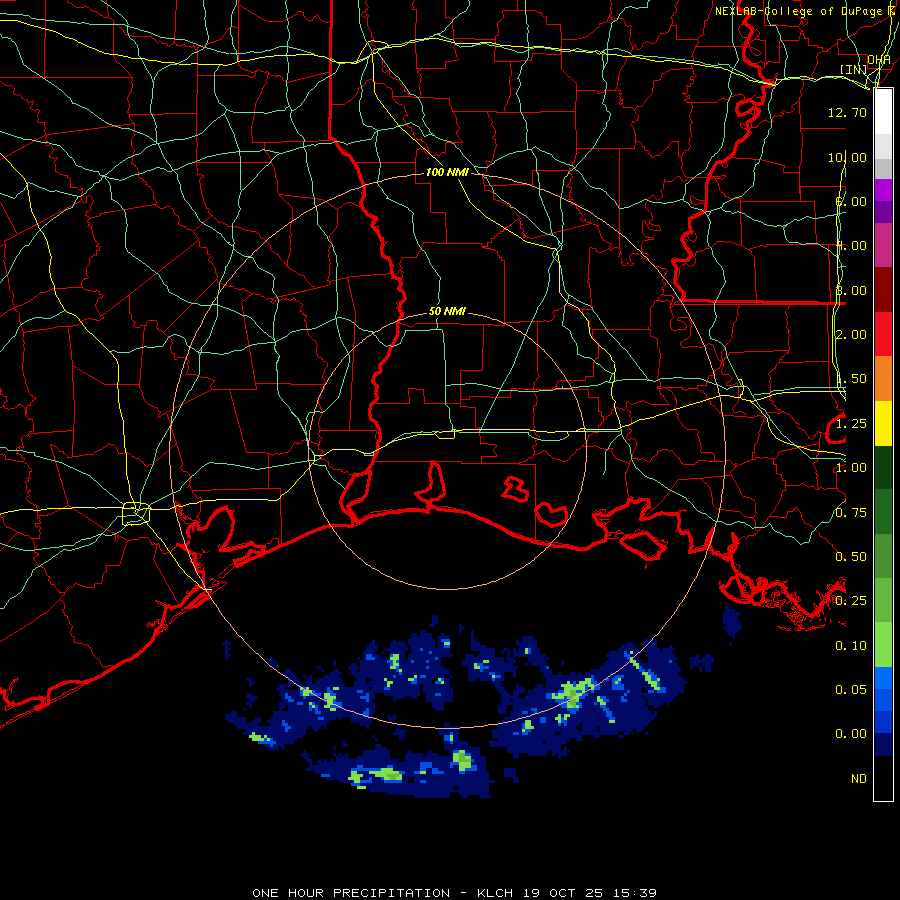Image resolution: width=900 pixels, height=900 pixels.
Task: Click the 0.25 scale label
Action: tap(851, 601)
